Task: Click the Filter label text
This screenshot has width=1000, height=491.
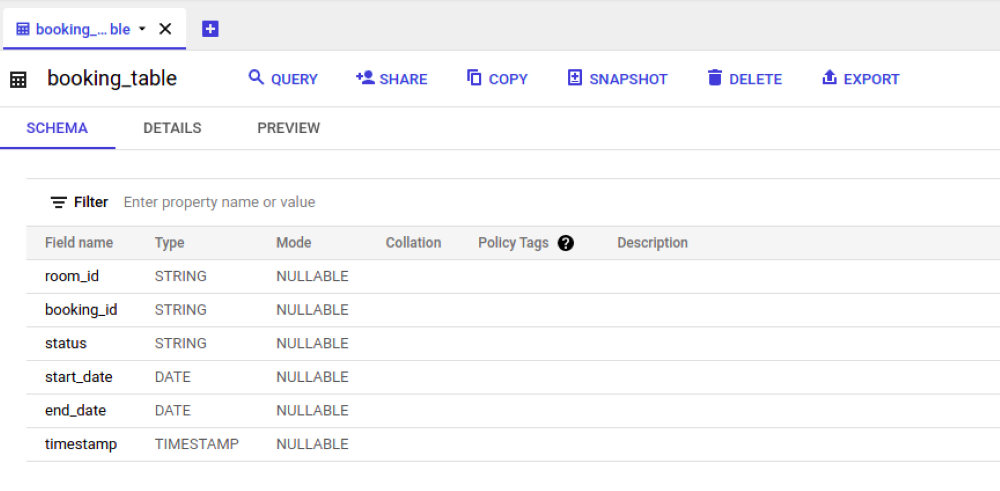Action: pos(91,203)
